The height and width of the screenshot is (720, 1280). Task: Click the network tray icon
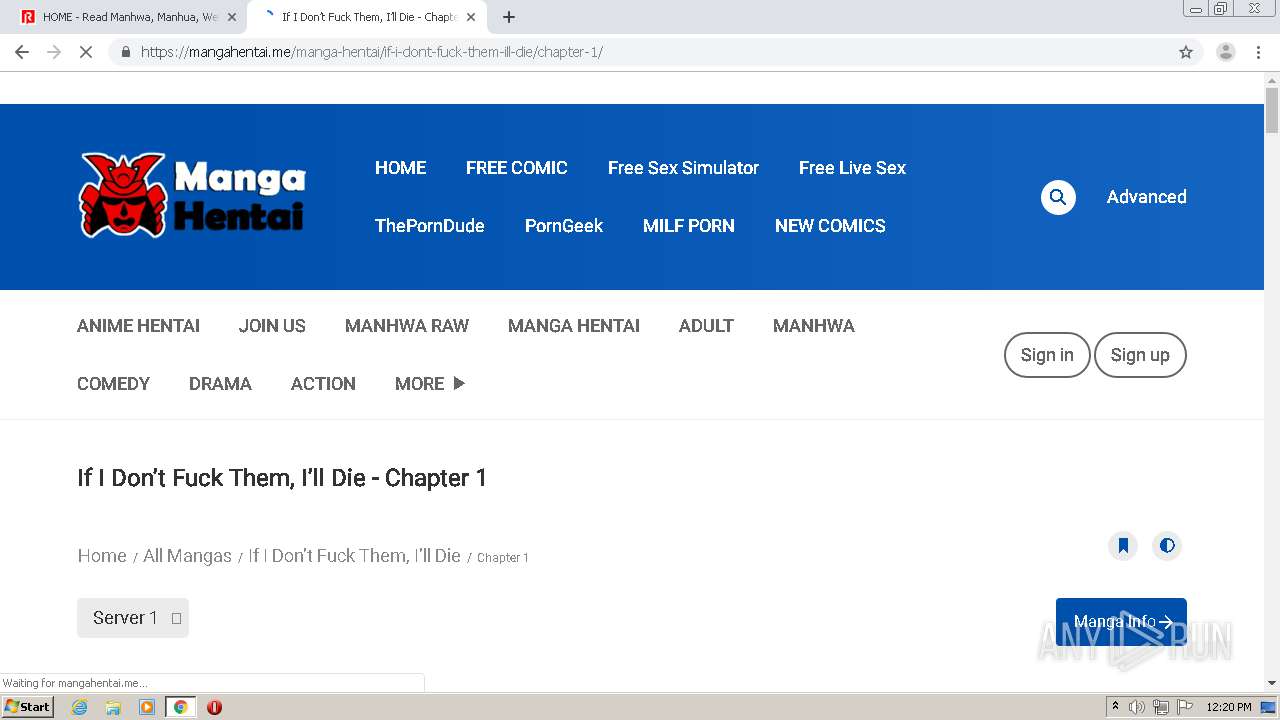[1161, 707]
